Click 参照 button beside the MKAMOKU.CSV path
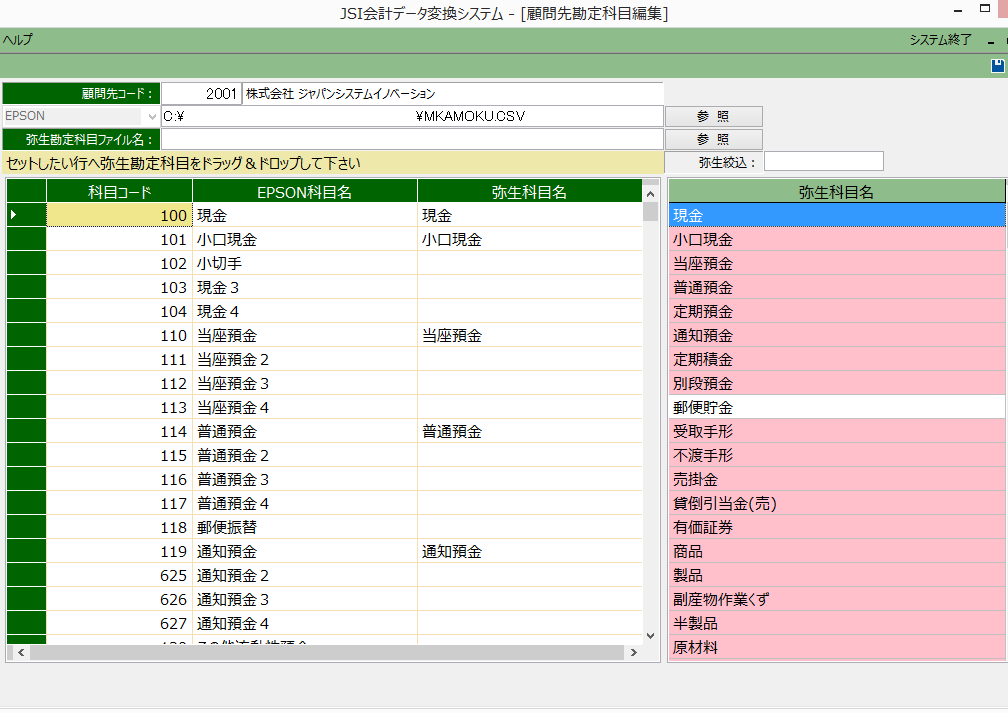The image size is (1008, 713). [713, 116]
